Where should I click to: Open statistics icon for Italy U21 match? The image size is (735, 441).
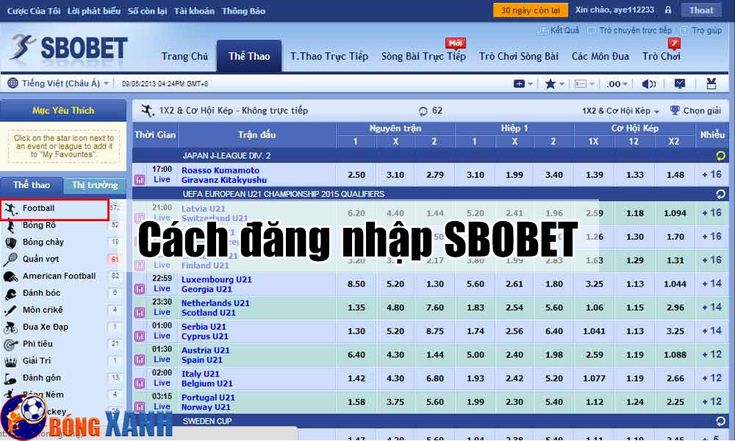[140, 383]
